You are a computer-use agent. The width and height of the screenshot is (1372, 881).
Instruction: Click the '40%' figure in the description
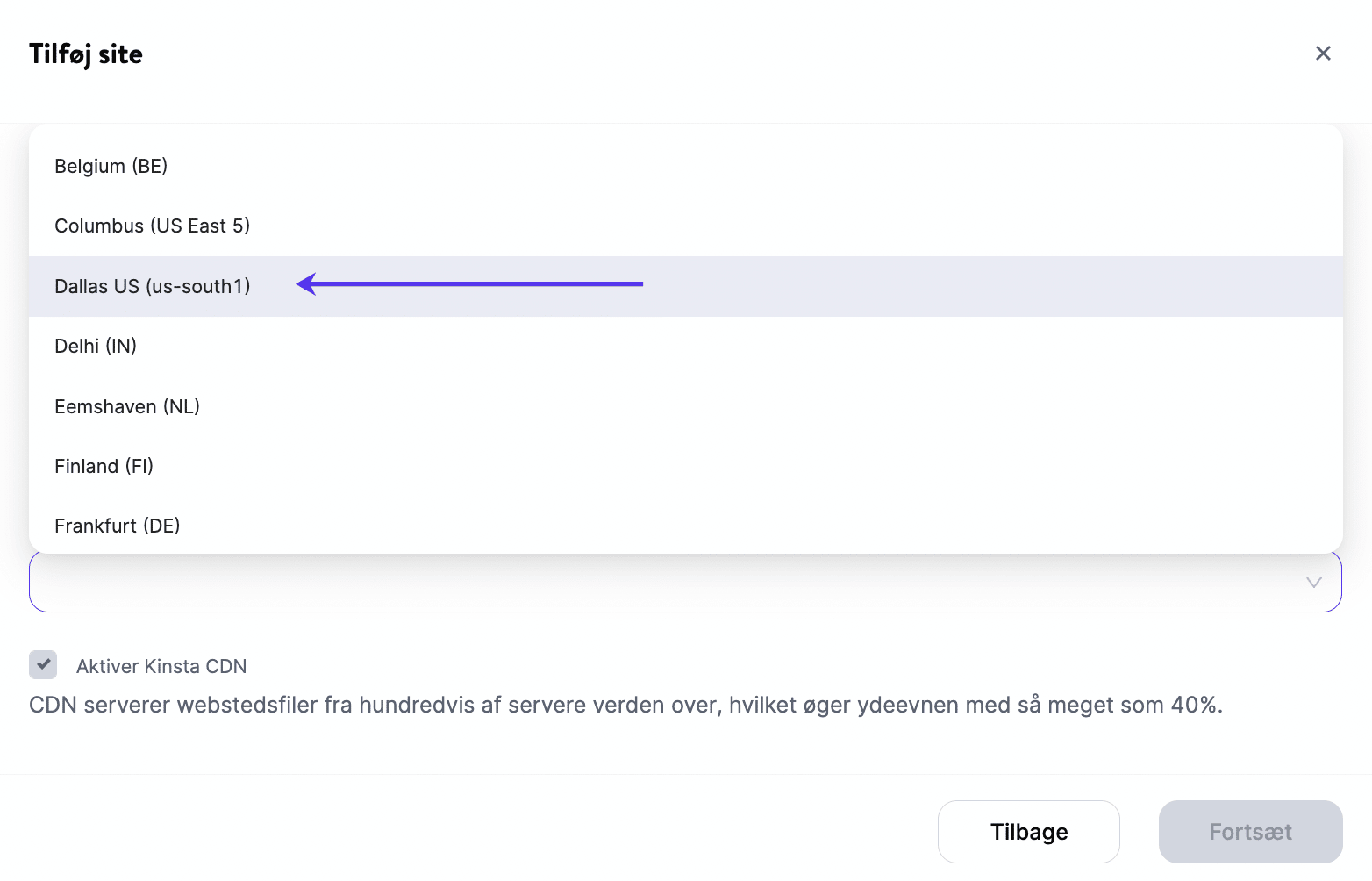click(1194, 706)
